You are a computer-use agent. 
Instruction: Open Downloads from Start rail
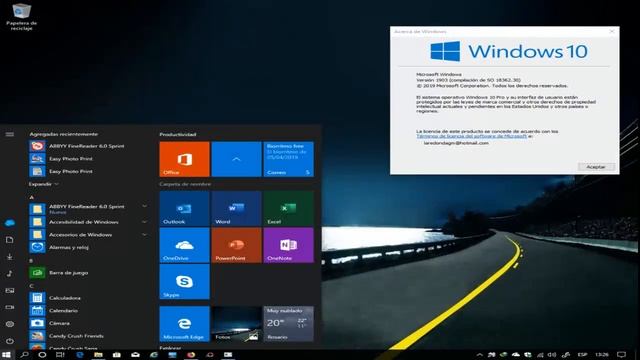(x=10, y=257)
